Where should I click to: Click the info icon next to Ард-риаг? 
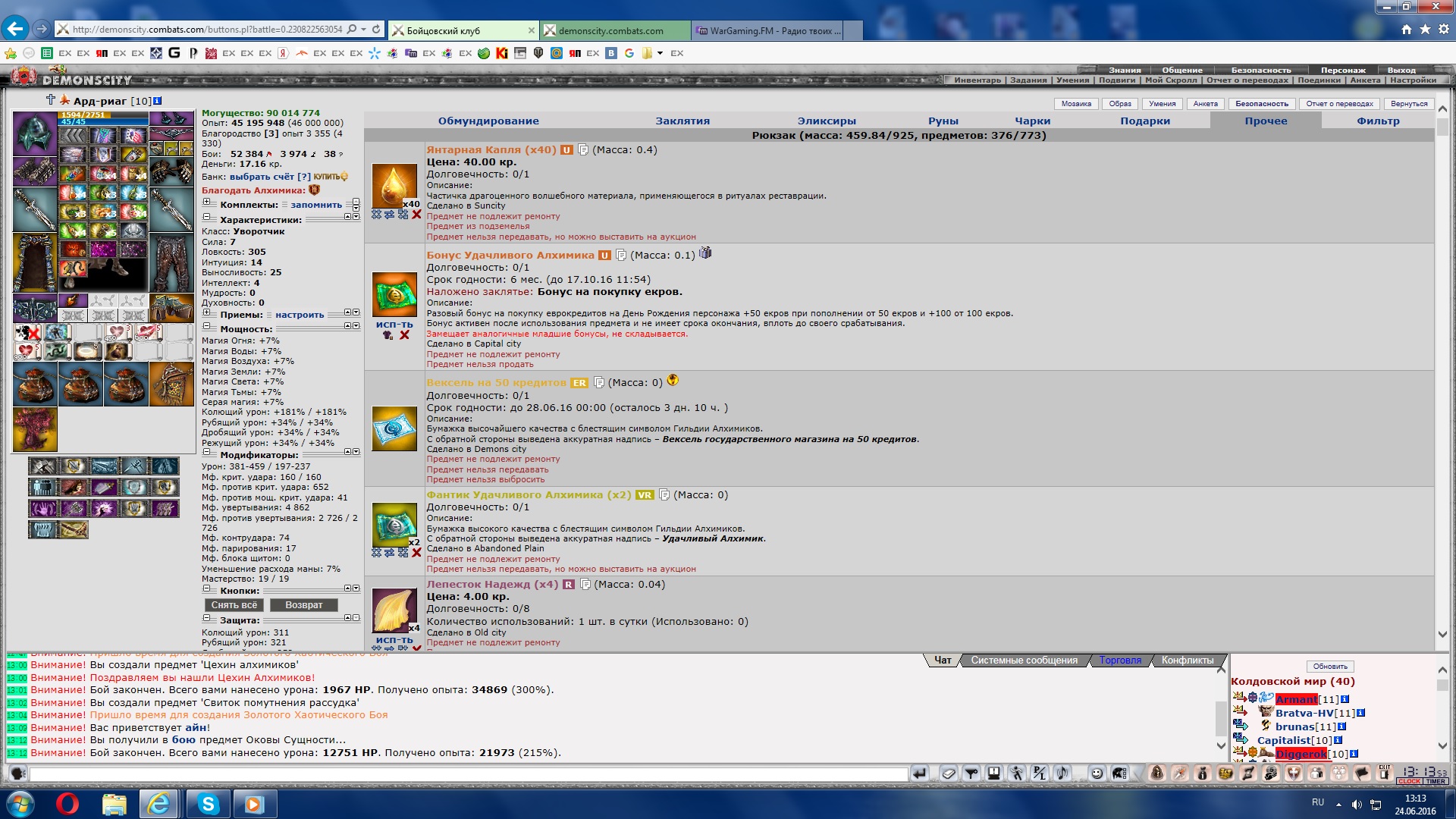pyautogui.click(x=158, y=101)
